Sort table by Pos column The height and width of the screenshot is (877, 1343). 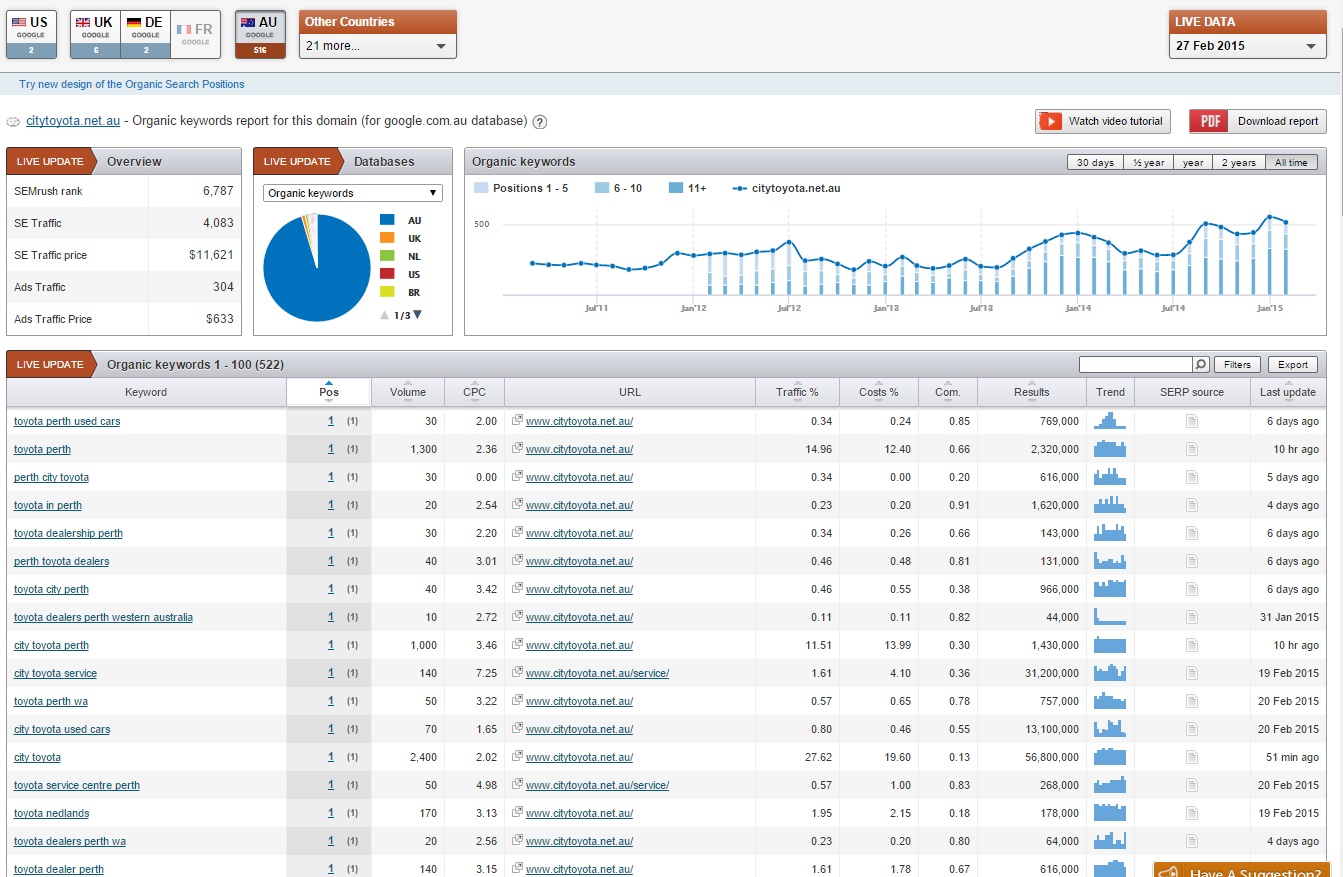click(329, 392)
